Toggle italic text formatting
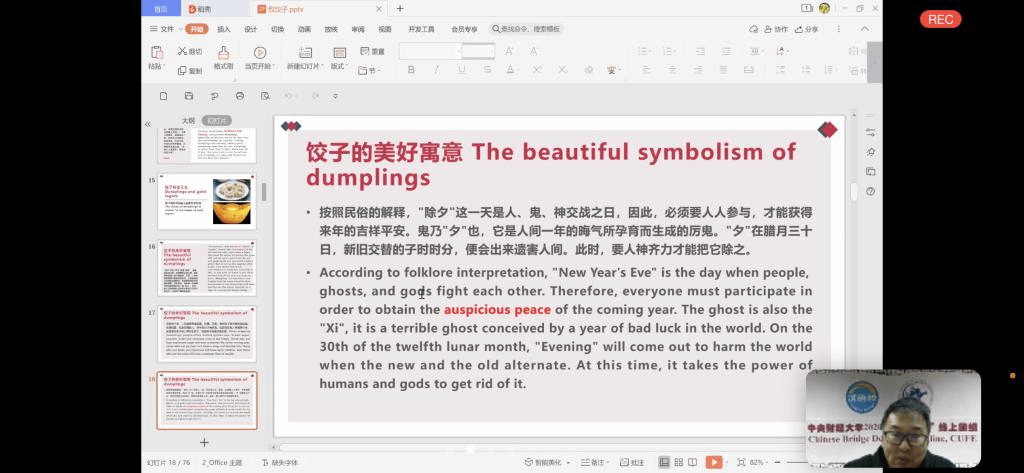This screenshot has height=473, width=1024. [x=436, y=70]
